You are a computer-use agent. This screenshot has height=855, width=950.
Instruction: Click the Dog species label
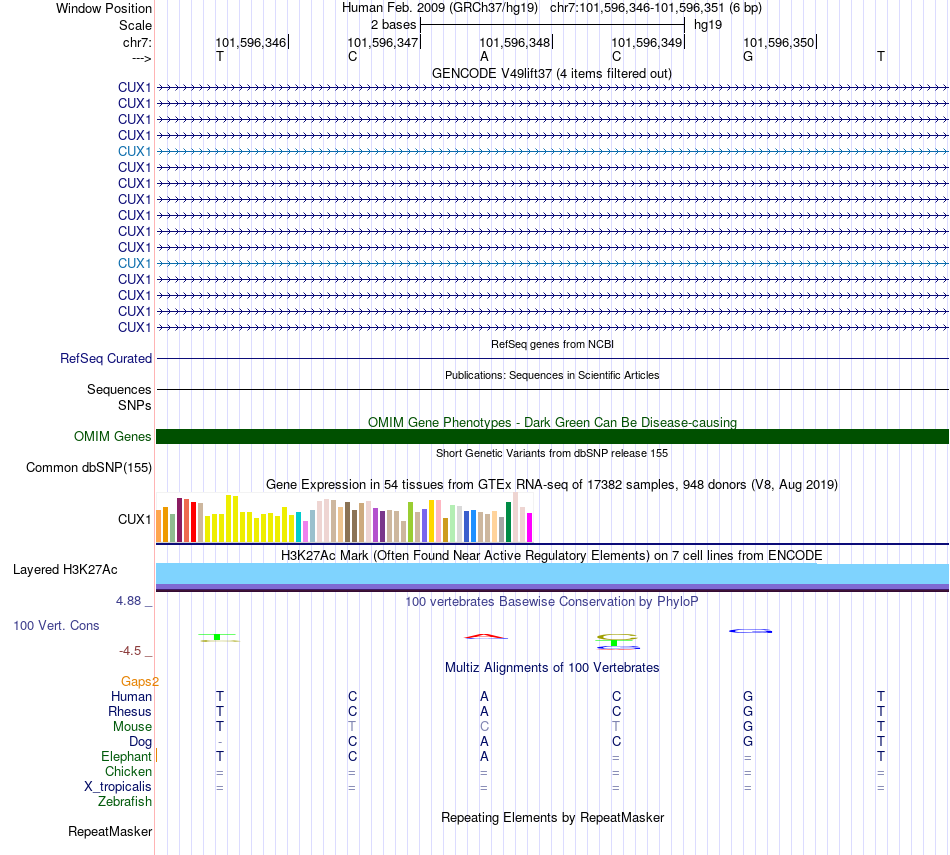[x=140, y=741]
